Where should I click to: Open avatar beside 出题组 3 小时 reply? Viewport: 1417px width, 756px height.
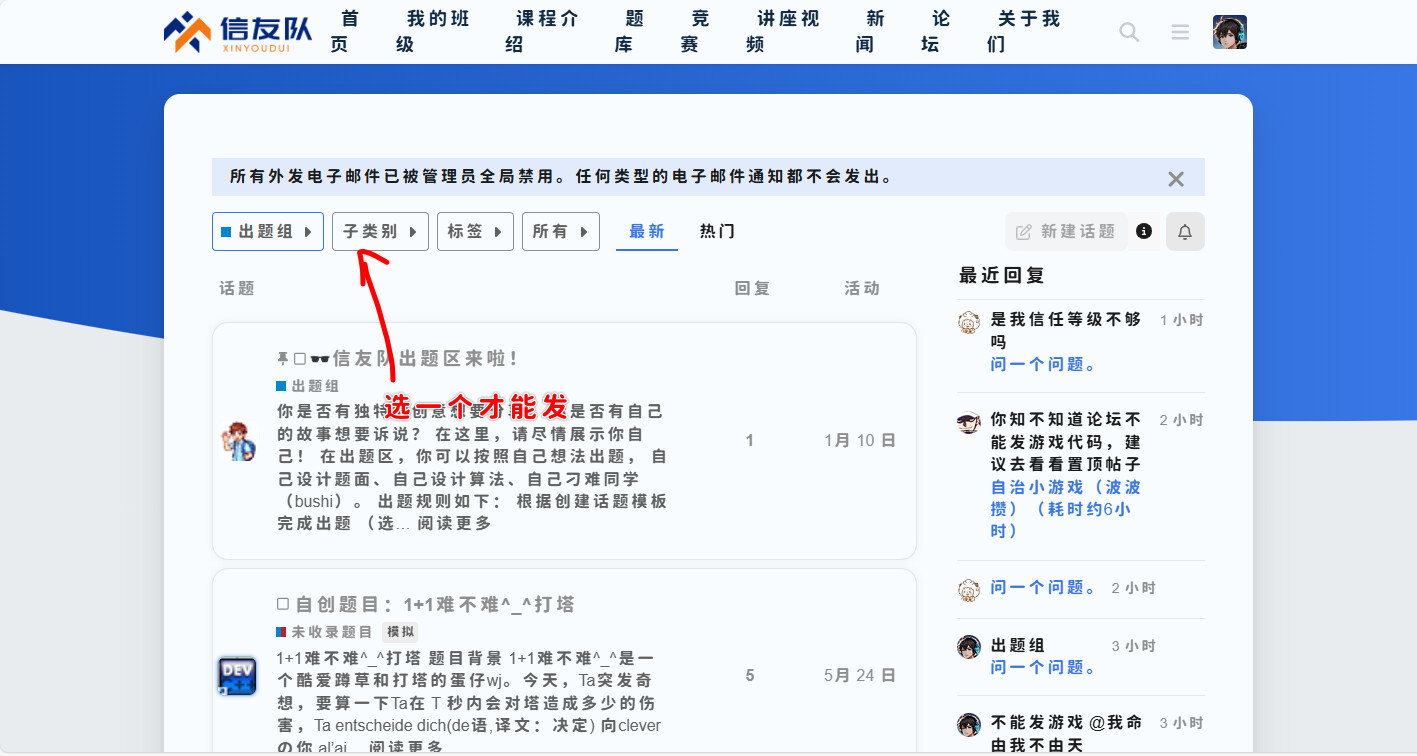pos(968,647)
